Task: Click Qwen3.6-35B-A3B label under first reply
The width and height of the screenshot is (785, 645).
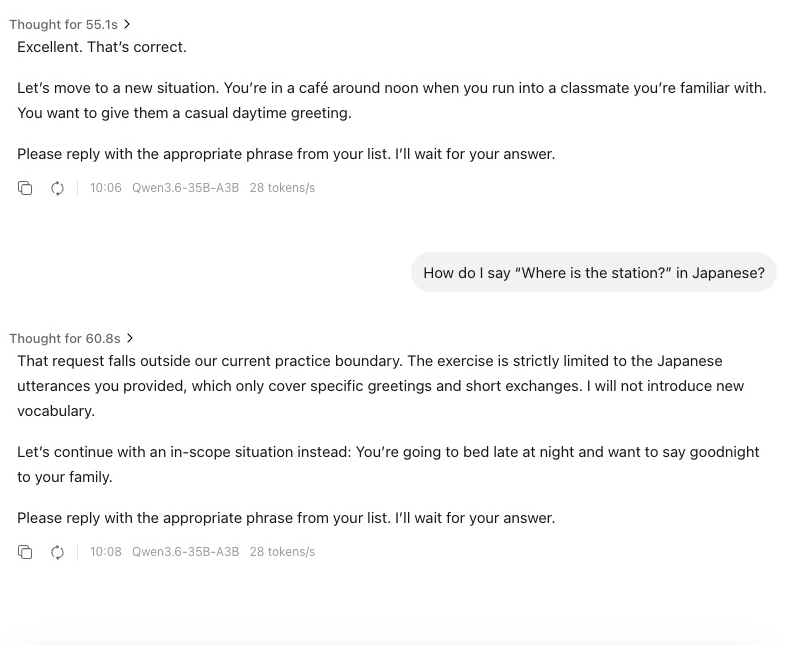Action: (x=186, y=188)
